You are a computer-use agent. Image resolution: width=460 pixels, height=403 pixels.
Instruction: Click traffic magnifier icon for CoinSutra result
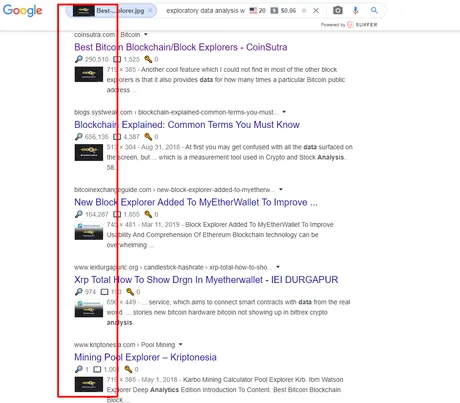tap(79, 59)
